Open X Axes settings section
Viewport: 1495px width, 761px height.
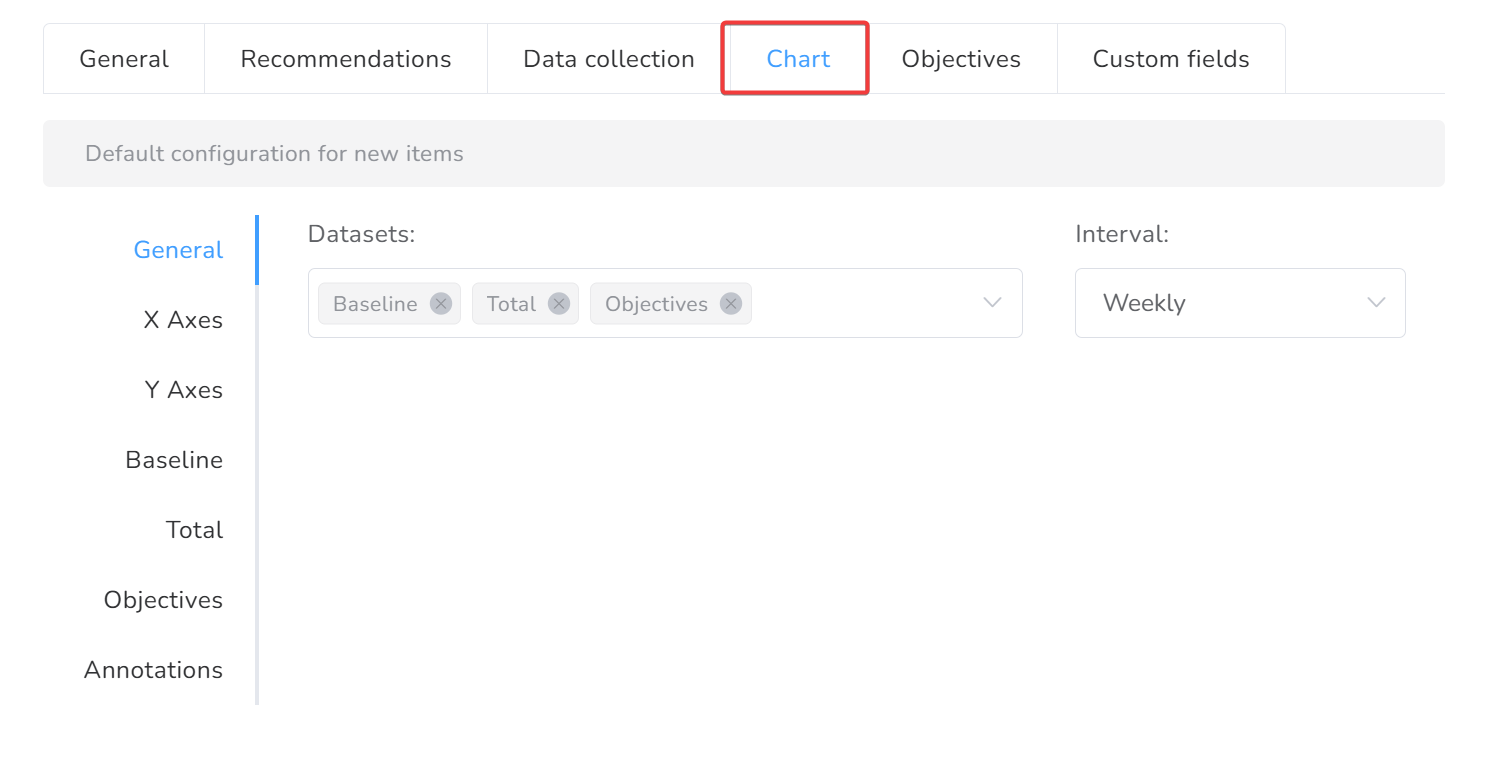(183, 320)
